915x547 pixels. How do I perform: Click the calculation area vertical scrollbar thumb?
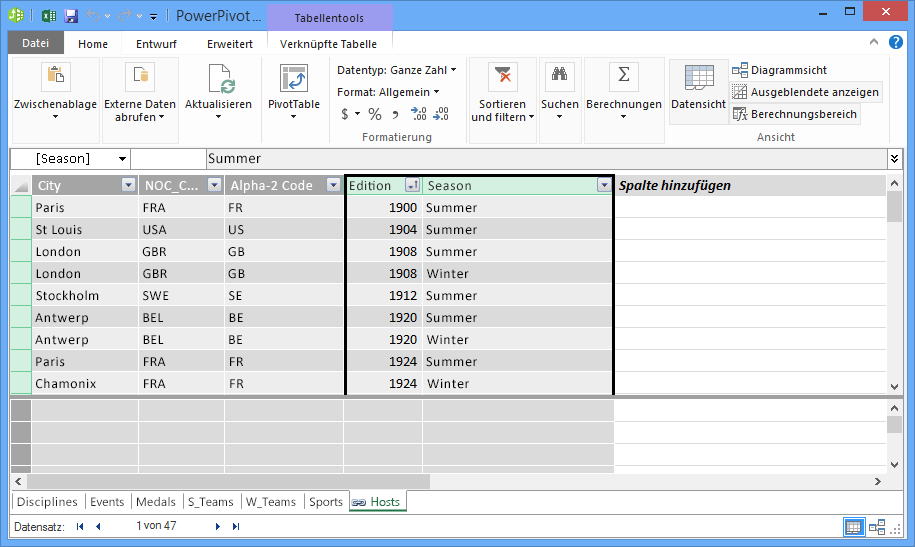click(x=894, y=424)
